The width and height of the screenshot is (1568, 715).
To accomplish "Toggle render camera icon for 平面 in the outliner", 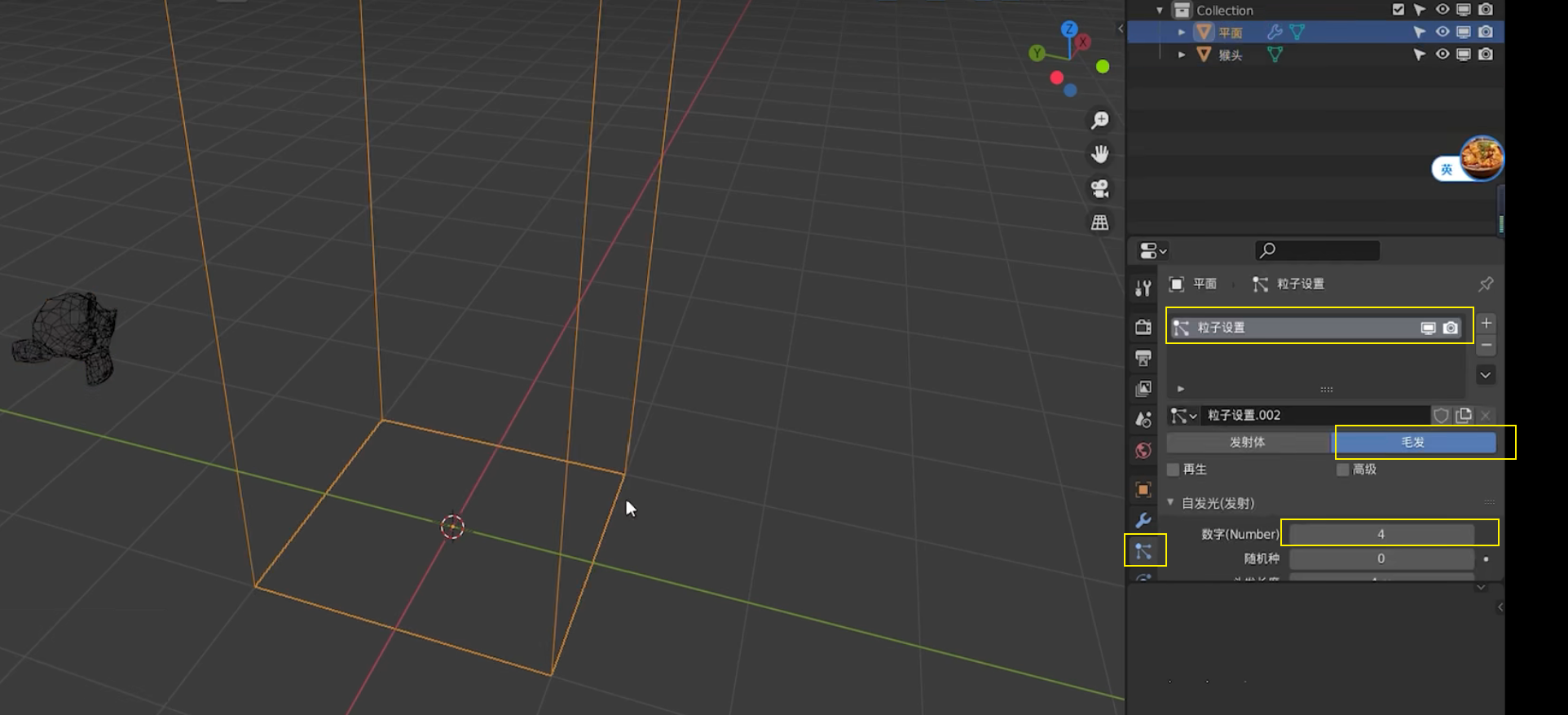I will (1486, 32).
